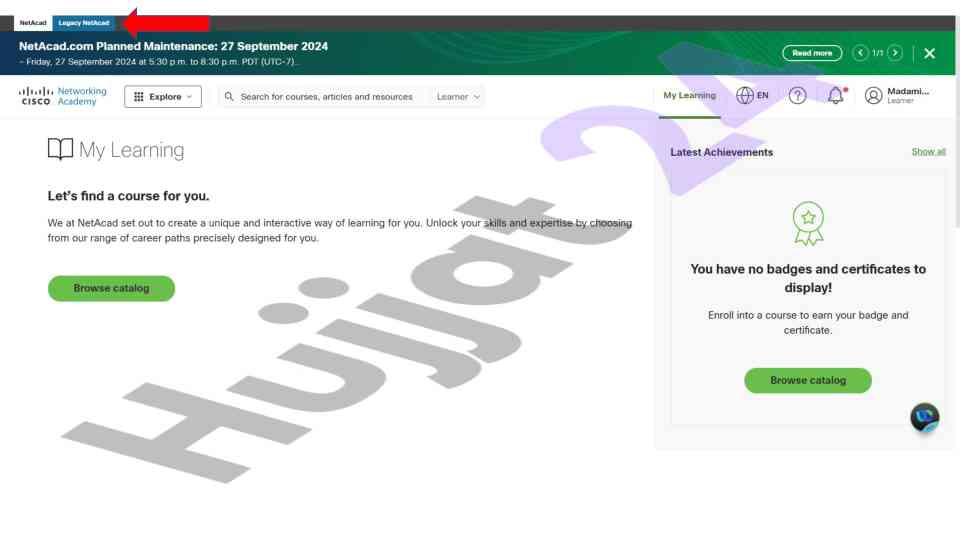Click the globe language icon
Viewport: 961px width, 540px height.
click(x=745, y=96)
